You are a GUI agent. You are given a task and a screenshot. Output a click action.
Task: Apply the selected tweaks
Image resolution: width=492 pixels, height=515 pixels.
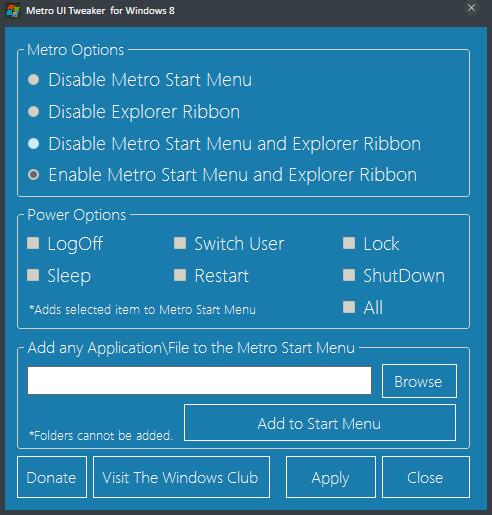click(x=331, y=477)
